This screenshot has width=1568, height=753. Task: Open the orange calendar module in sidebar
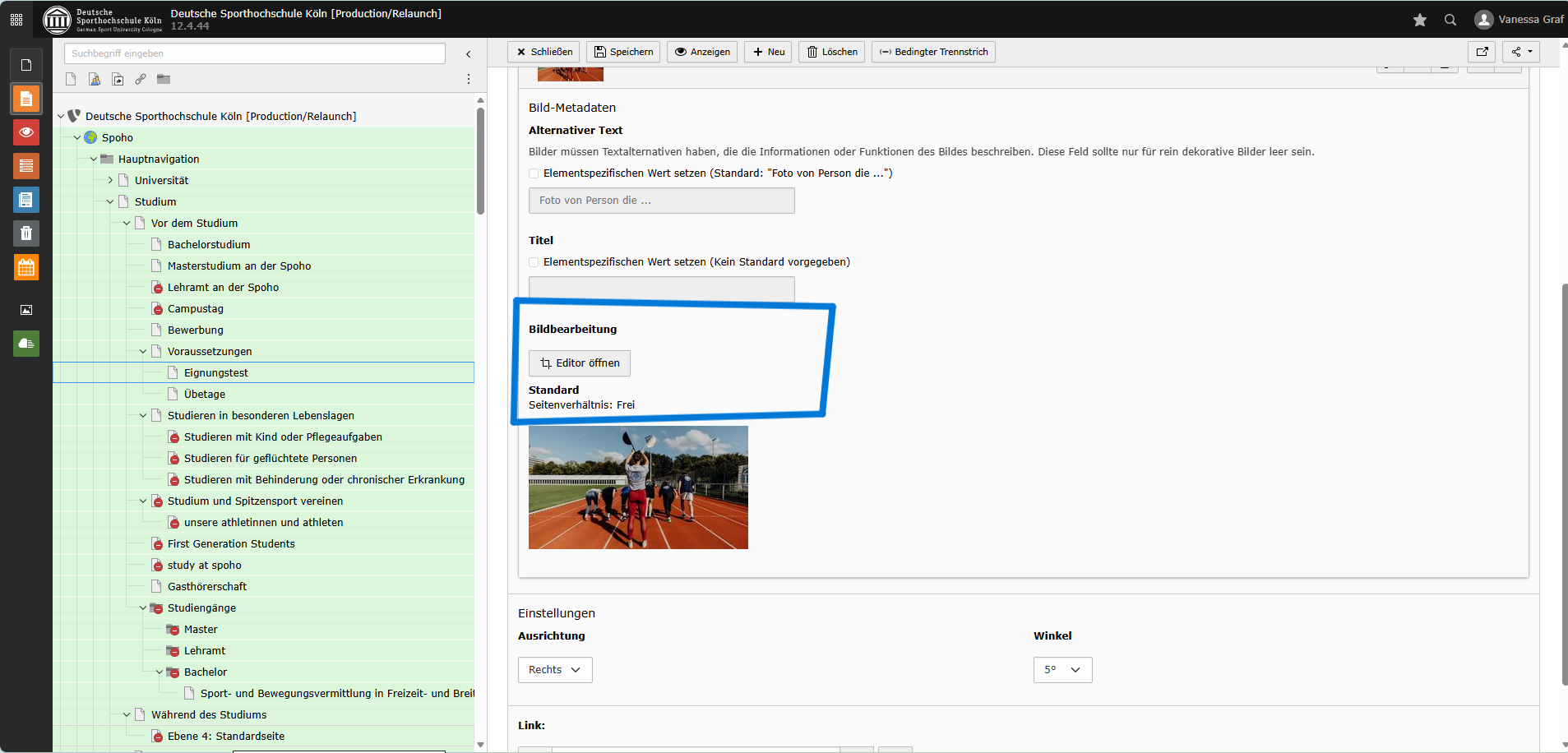[x=26, y=267]
